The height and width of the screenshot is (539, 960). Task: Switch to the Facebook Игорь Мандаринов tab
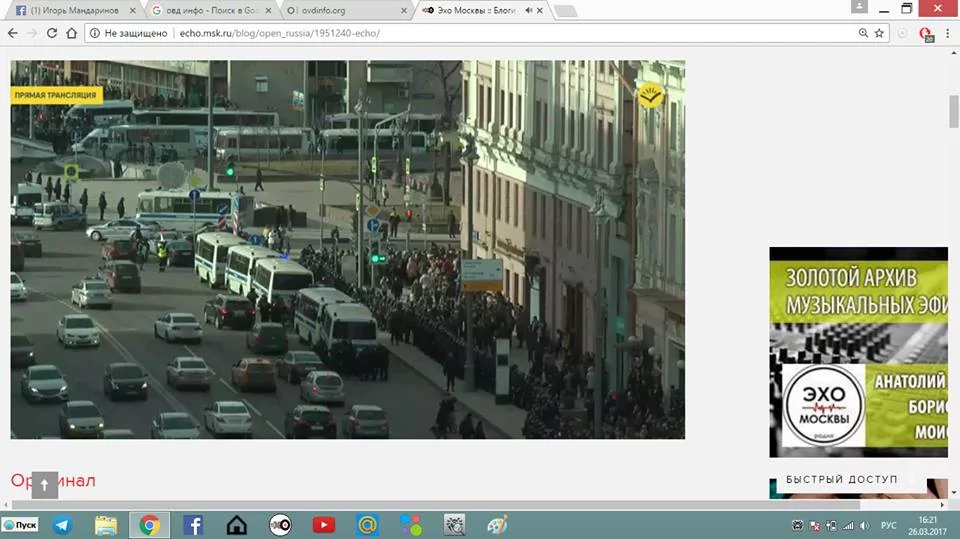(x=73, y=10)
